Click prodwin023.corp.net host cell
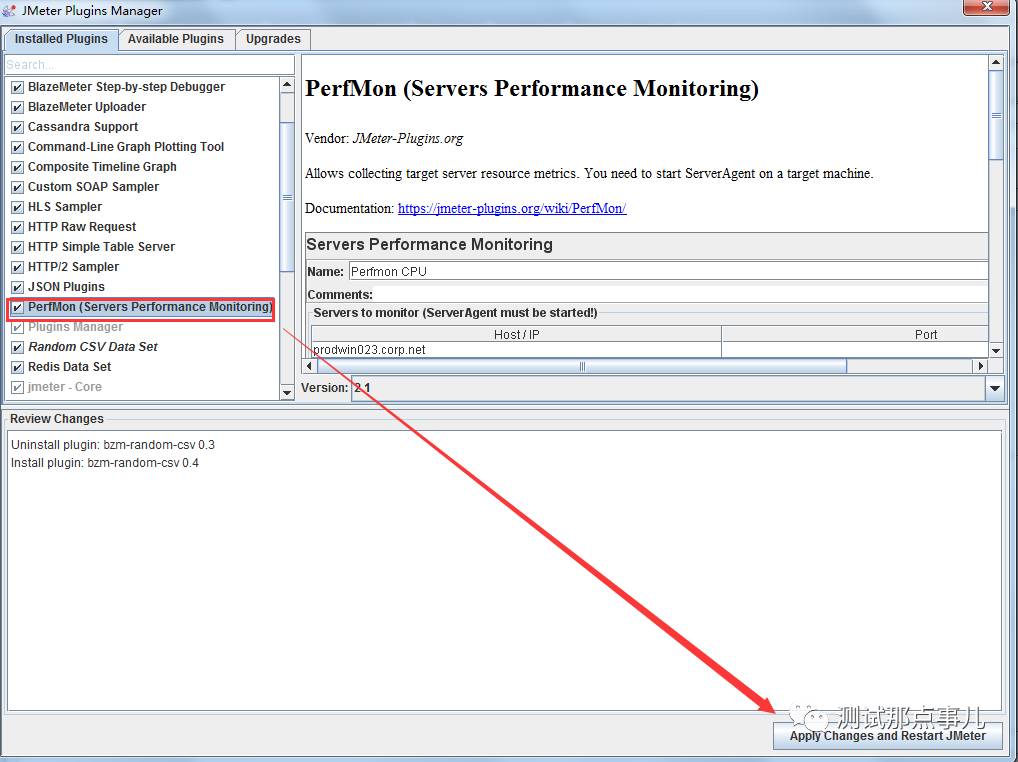This screenshot has height=762, width=1018. coord(516,350)
